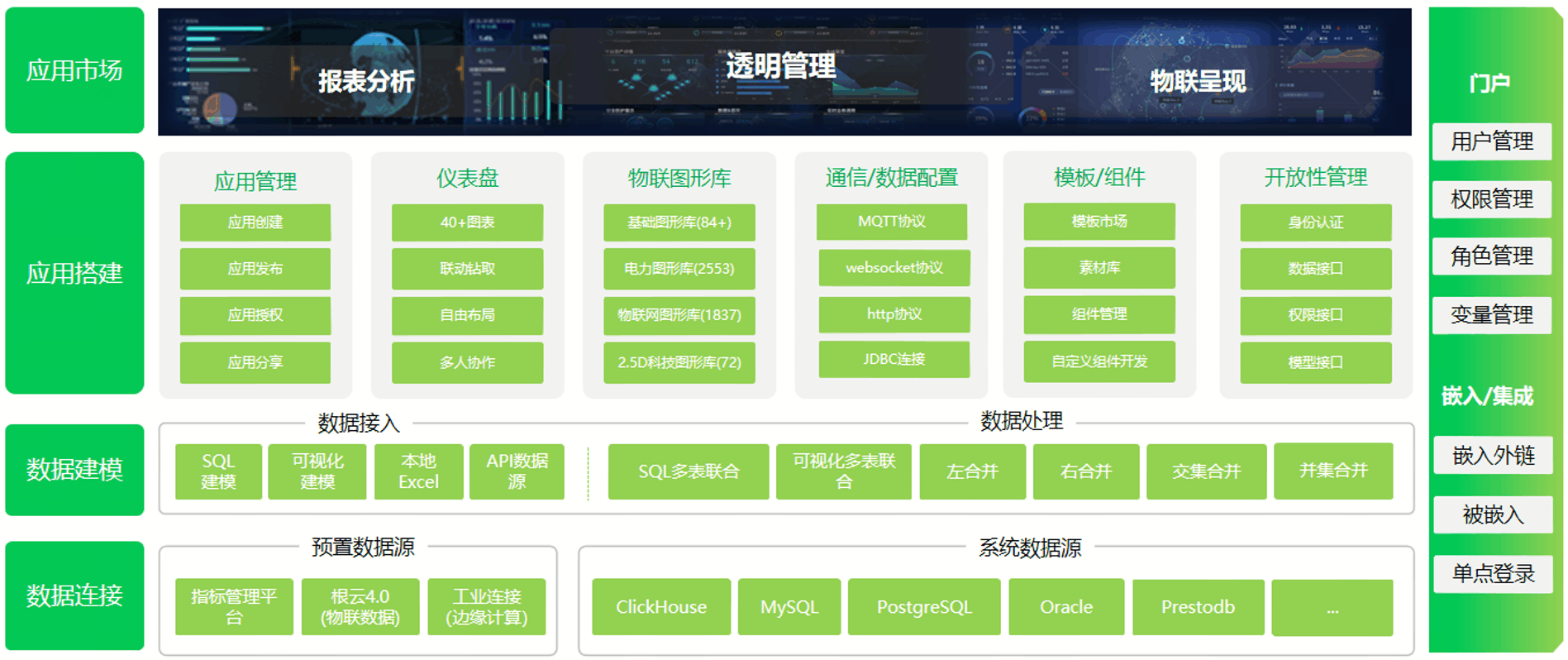Open 用户管理 in the 门户 panel
The height and width of the screenshot is (660, 1568).
point(1491,141)
